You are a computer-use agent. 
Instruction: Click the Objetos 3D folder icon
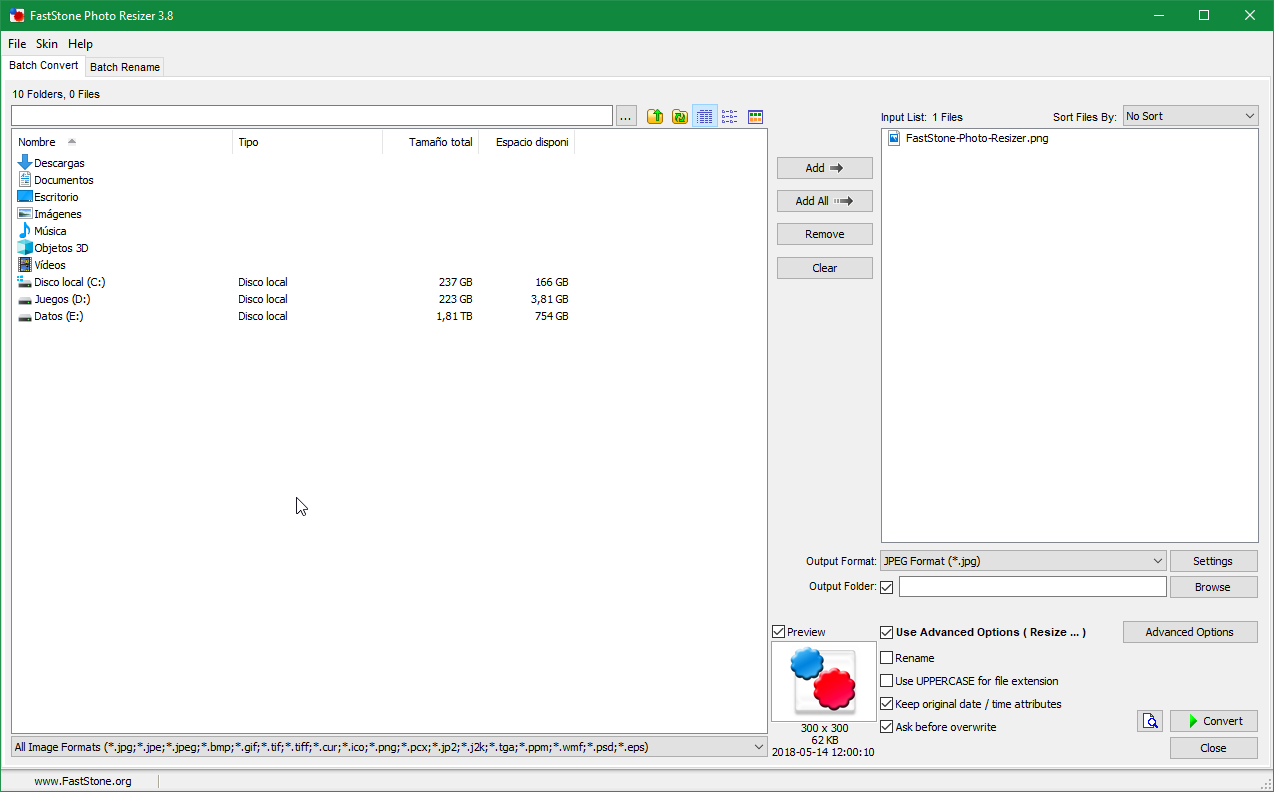pyautogui.click(x=25, y=248)
